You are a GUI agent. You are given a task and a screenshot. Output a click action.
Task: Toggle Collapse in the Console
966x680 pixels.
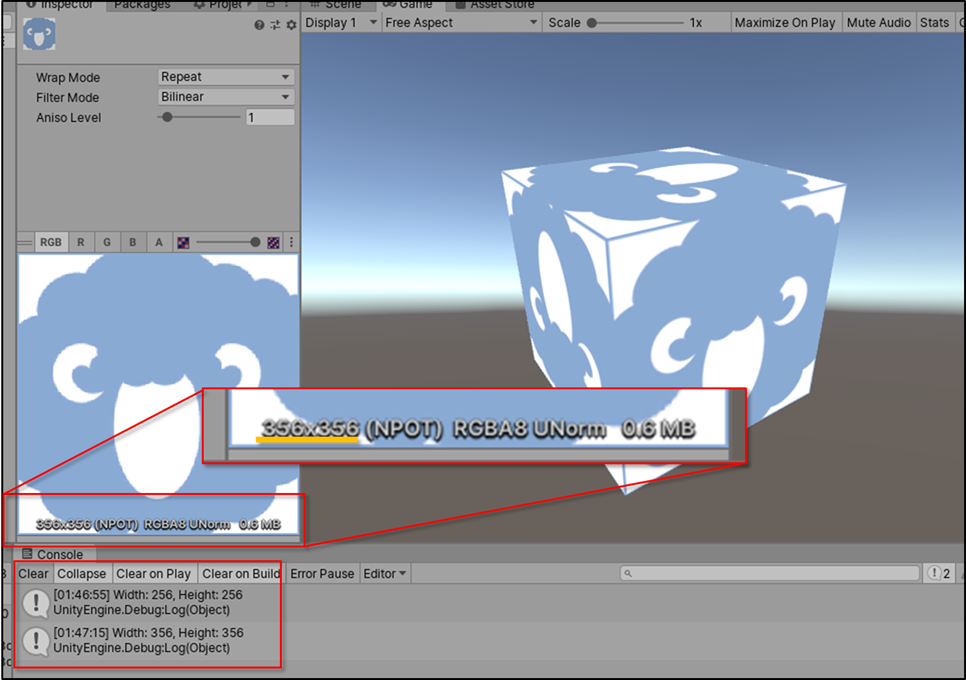pos(81,573)
